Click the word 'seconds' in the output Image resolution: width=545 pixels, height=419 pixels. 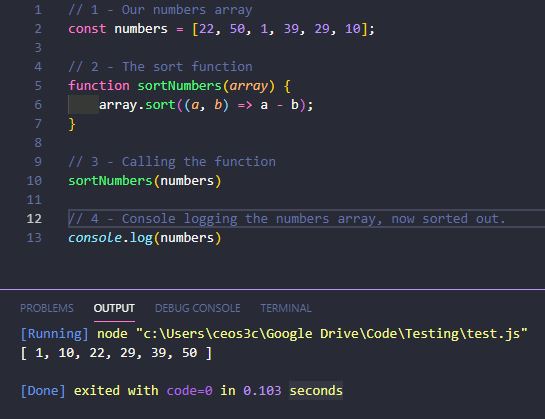[x=316, y=390]
